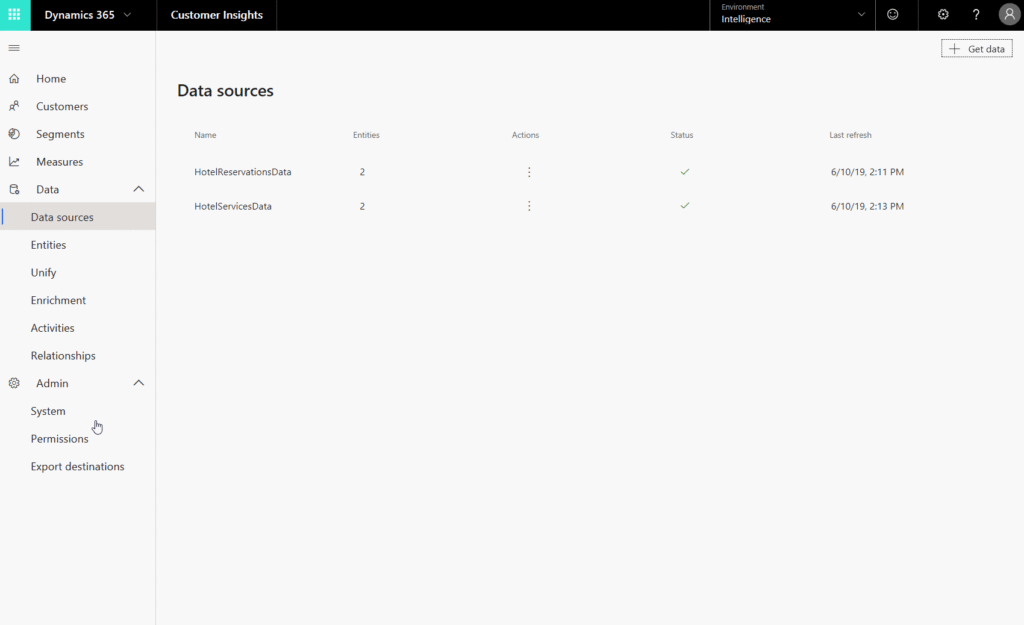This screenshot has width=1024, height=625.
Task: Open settings via the gear icon
Action: pos(942,14)
